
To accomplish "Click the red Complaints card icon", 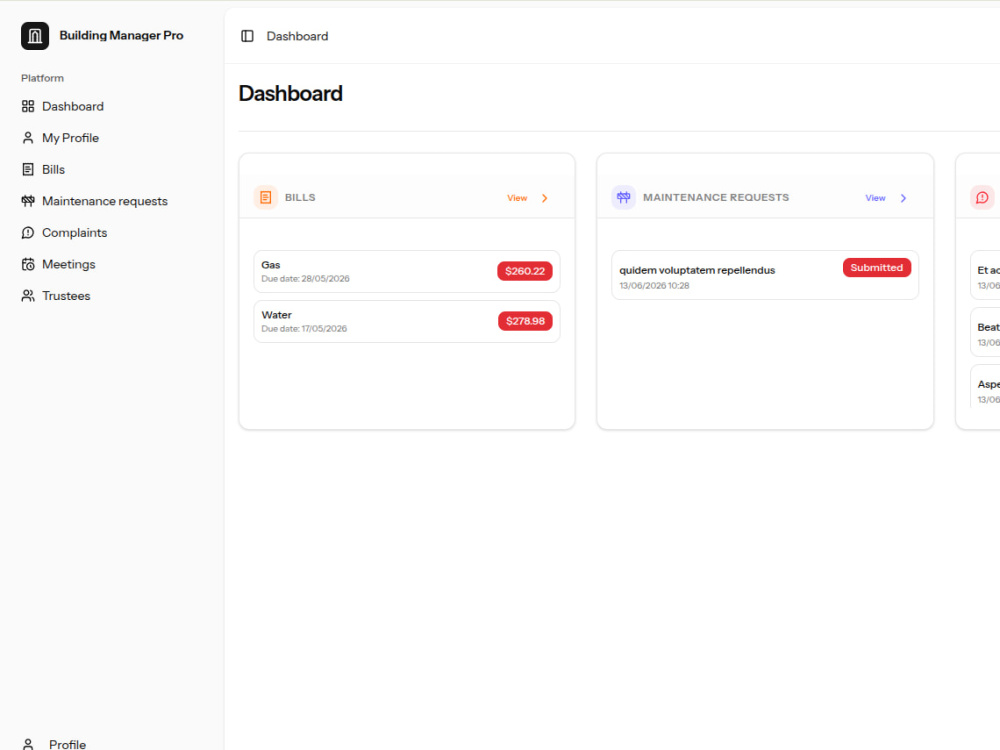I will [x=982, y=198].
